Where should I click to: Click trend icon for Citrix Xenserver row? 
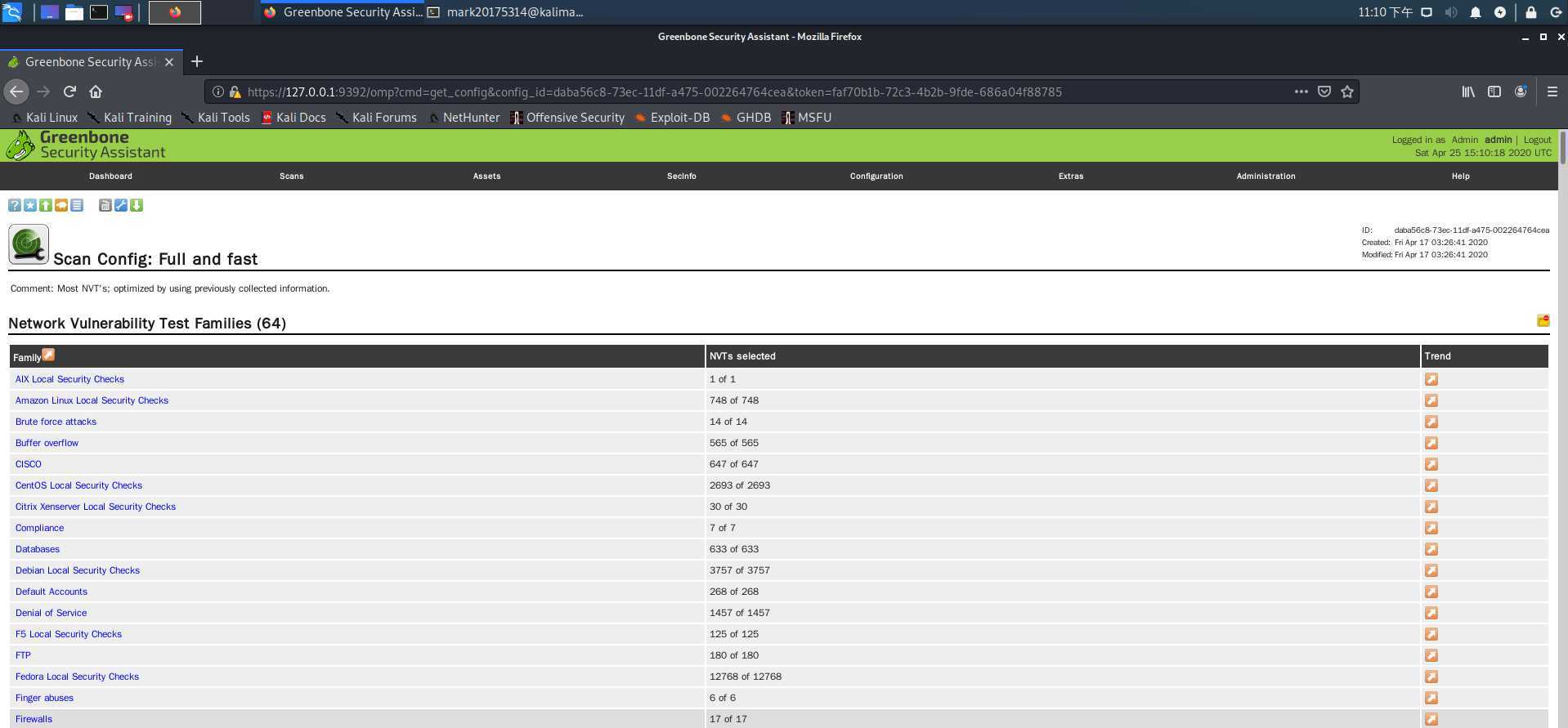tap(1431, 507)
